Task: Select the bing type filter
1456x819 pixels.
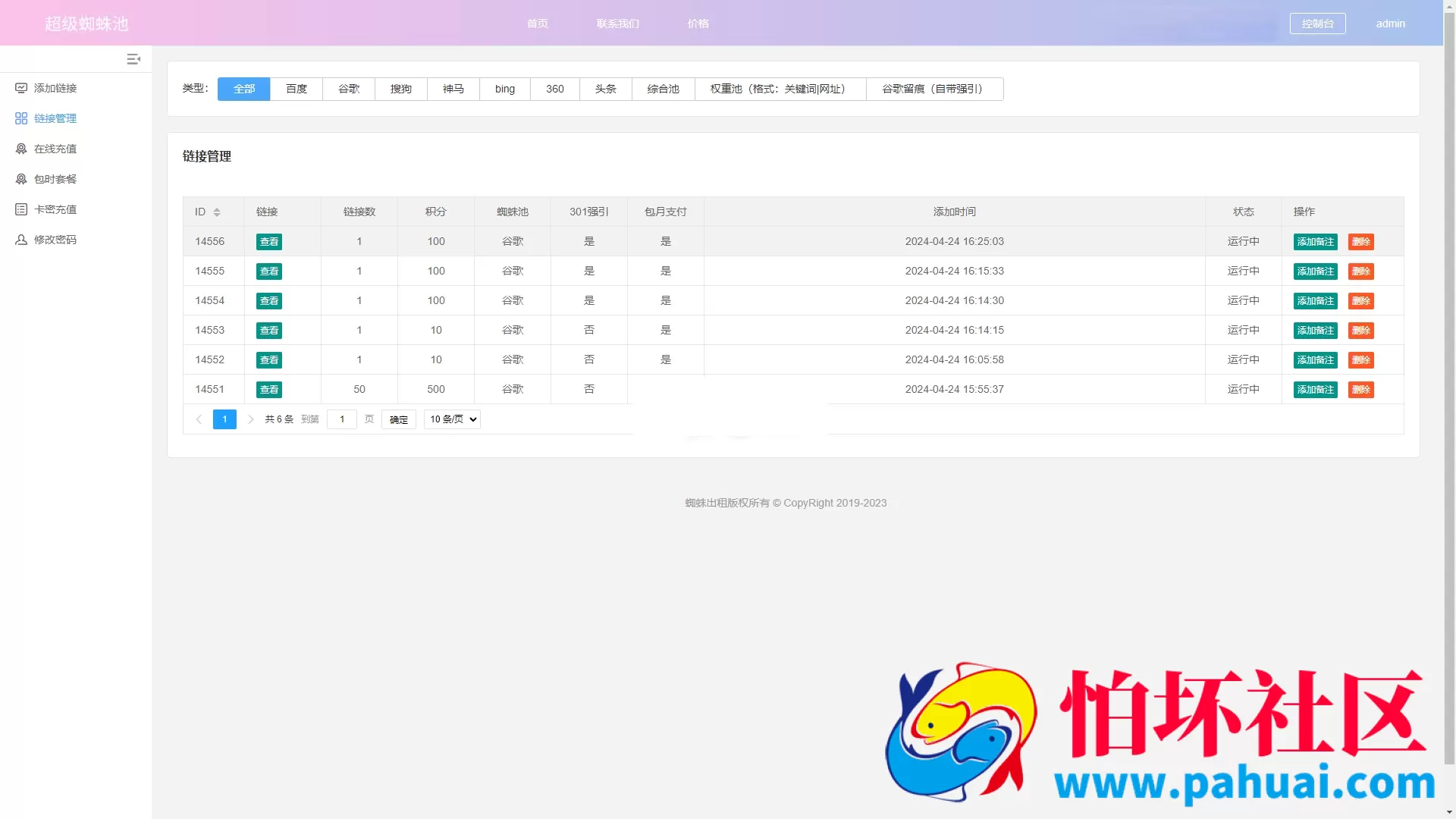Action: (x=505, y=89)
